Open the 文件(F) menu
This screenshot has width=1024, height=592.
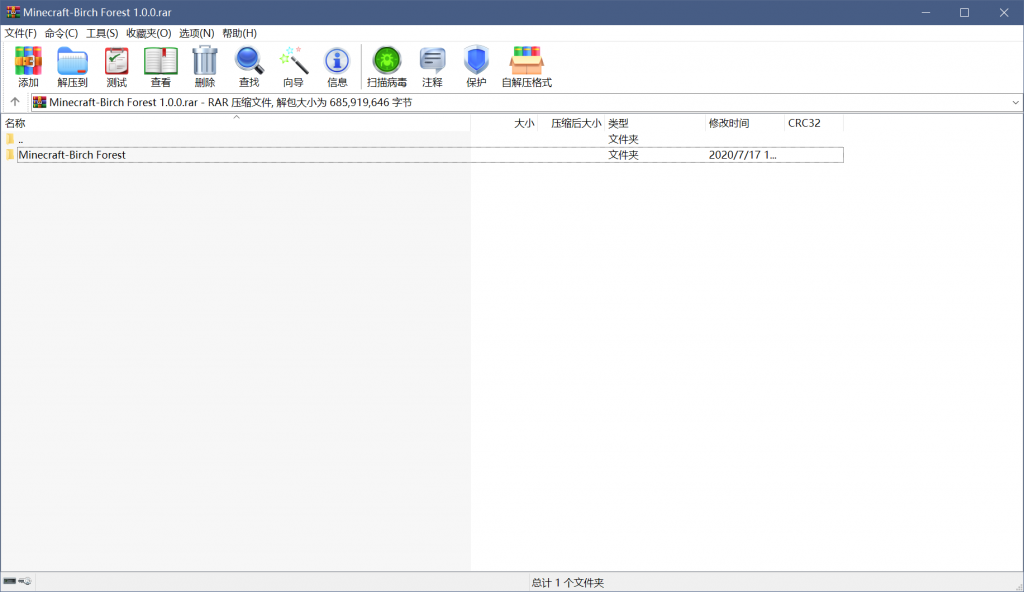click(21, 33)
